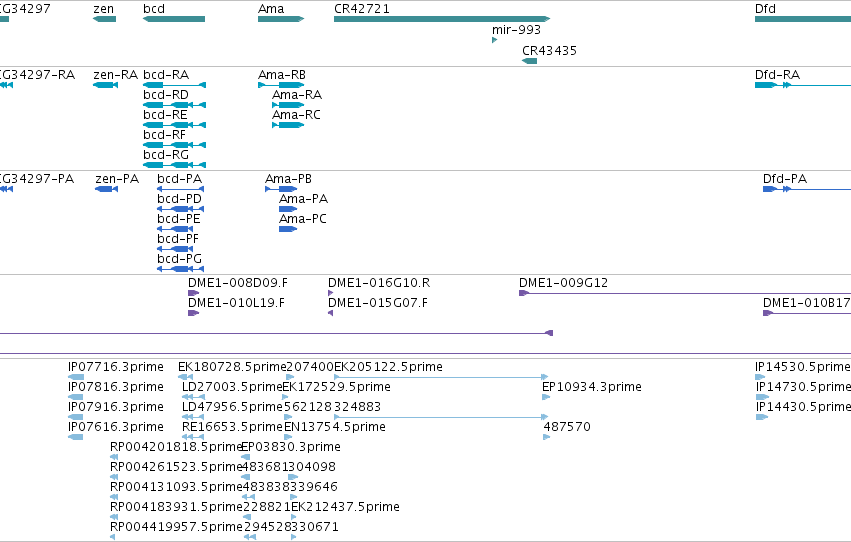This screenshot has height=542, width=851.
Task: Select the RP004201818.5prime EST
Action: click(x=114, y=457)
